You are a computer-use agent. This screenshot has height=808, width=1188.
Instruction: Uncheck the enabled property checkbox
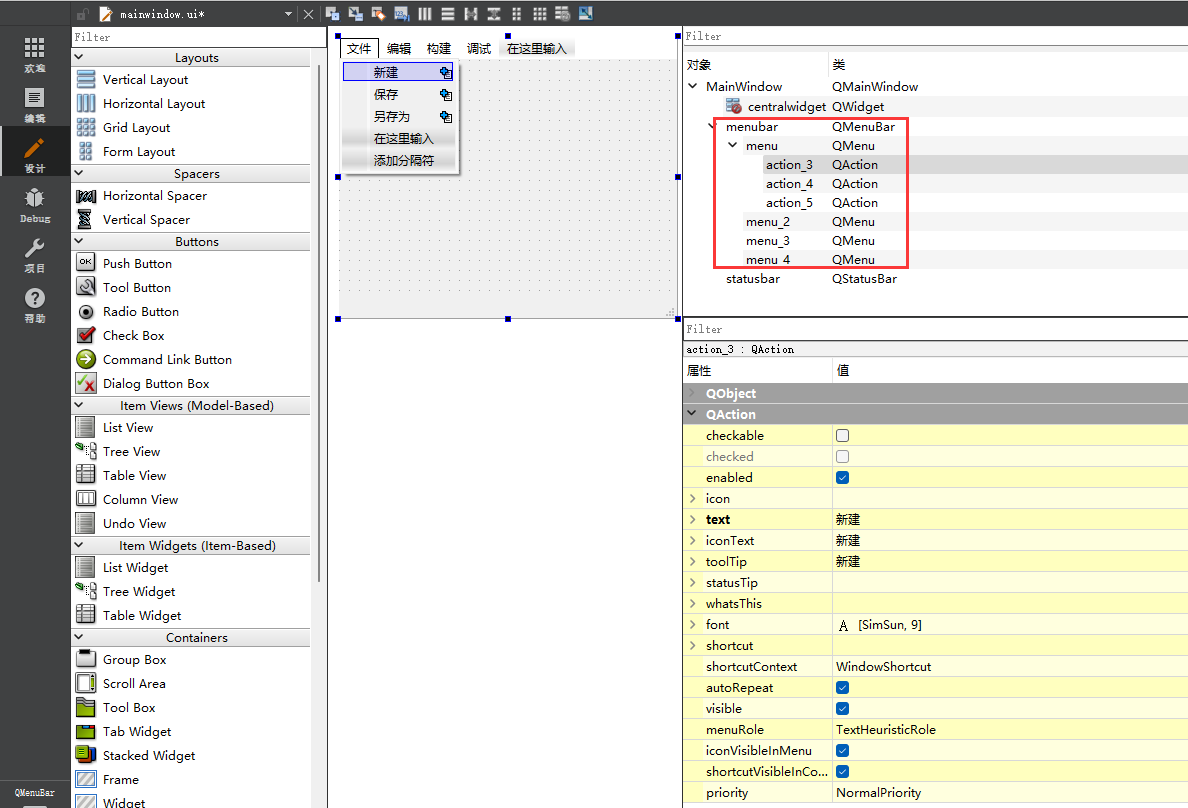pyautogui.click(x=842, y=478)
